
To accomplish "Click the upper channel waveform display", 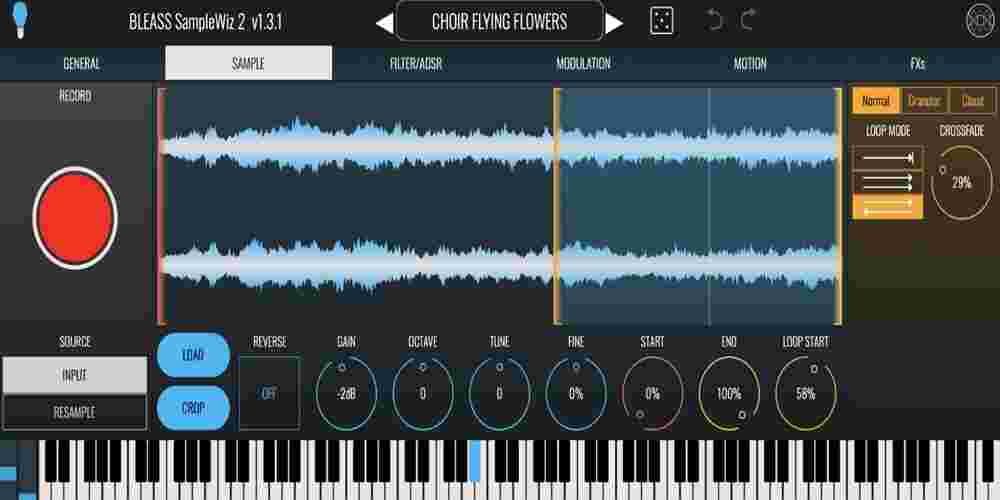I will click(499, 145).
